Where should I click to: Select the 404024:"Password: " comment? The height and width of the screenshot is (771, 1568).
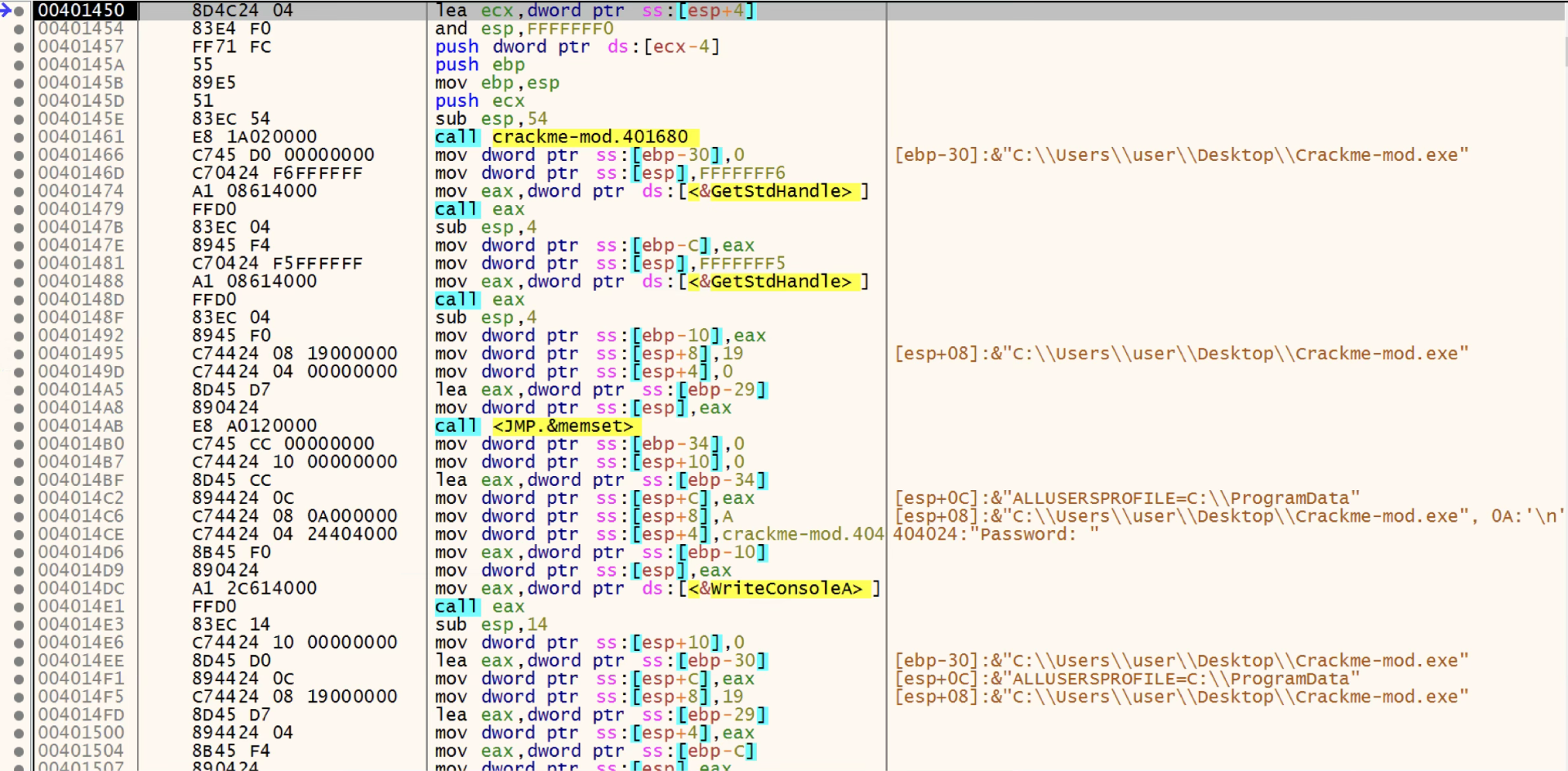[x=996, y=534]
